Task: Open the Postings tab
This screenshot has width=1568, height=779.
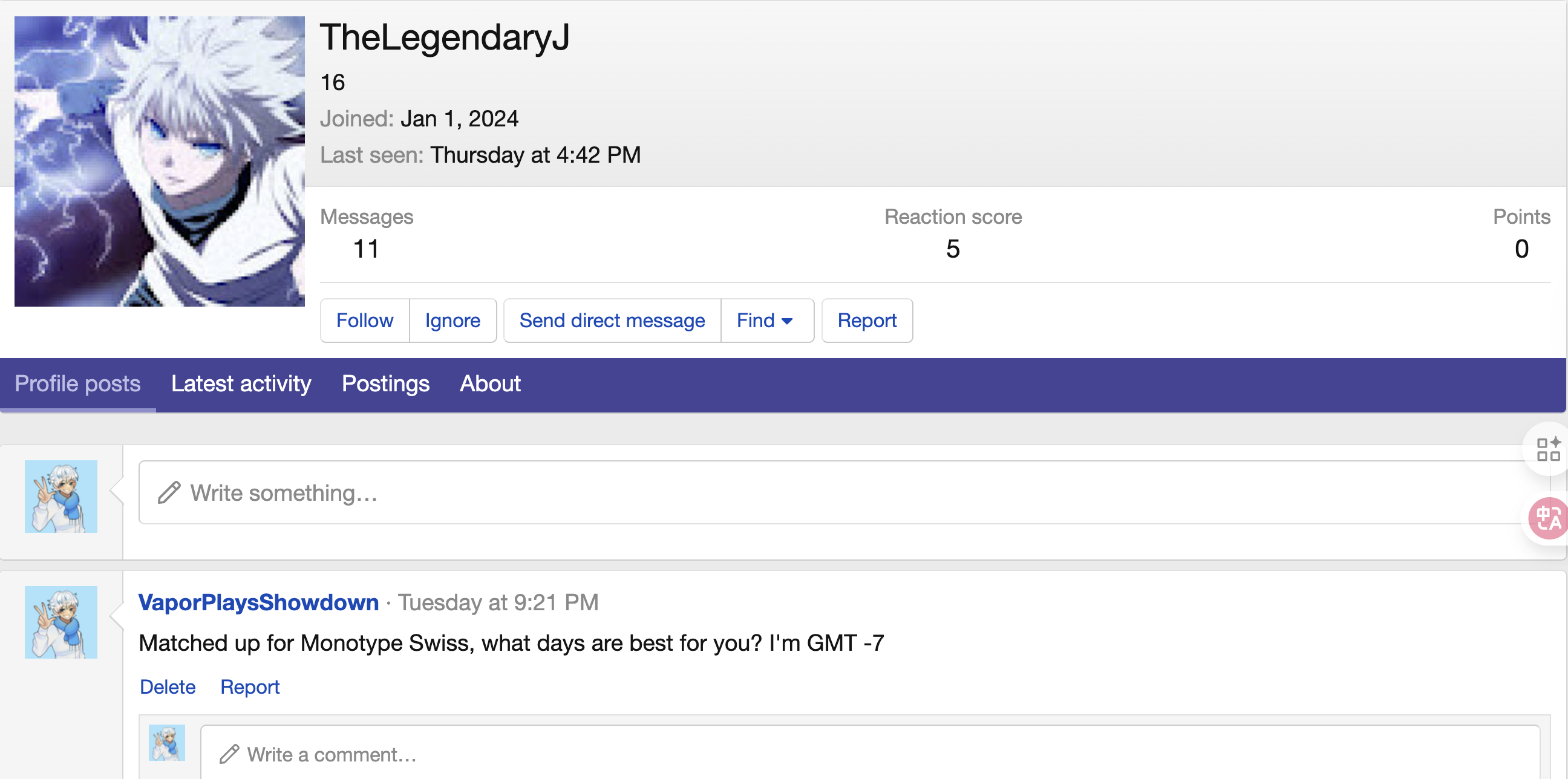Action: point(385,384)
